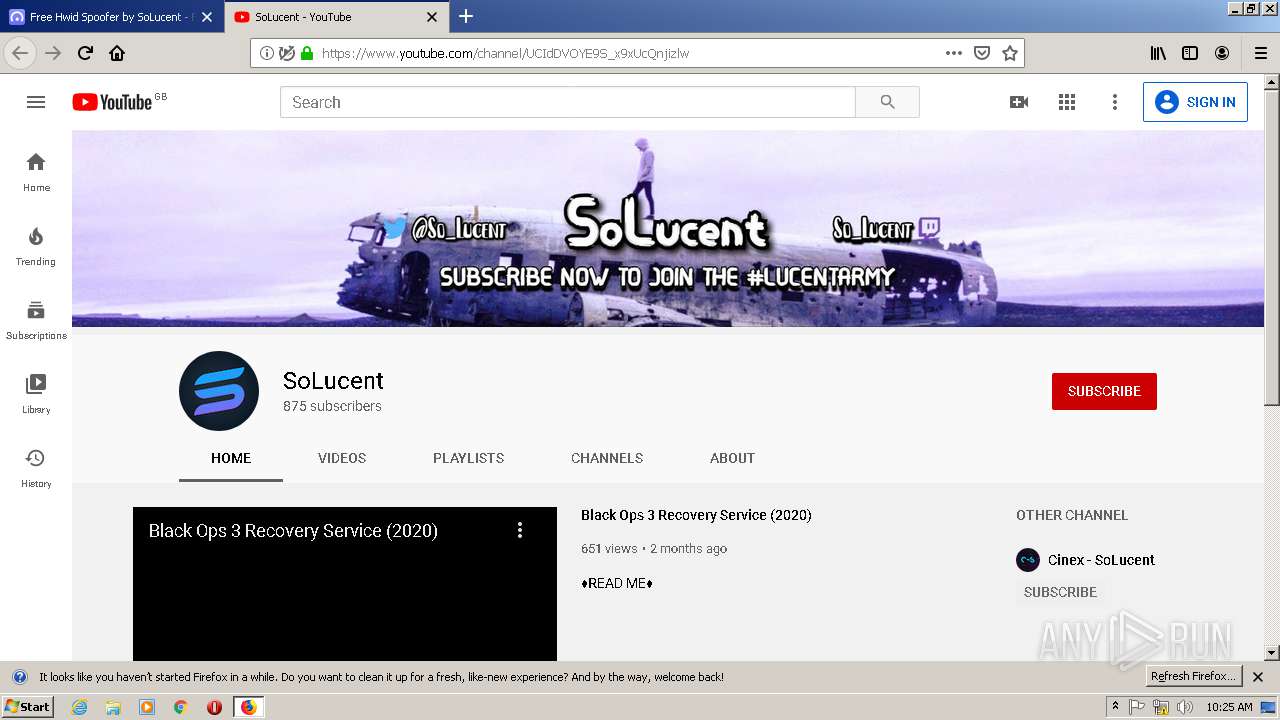Image resolution: width=1280 pixels, height=720 pixels.
Task: Open YouTube settings three-dot menu
Action: [1115, 102]
